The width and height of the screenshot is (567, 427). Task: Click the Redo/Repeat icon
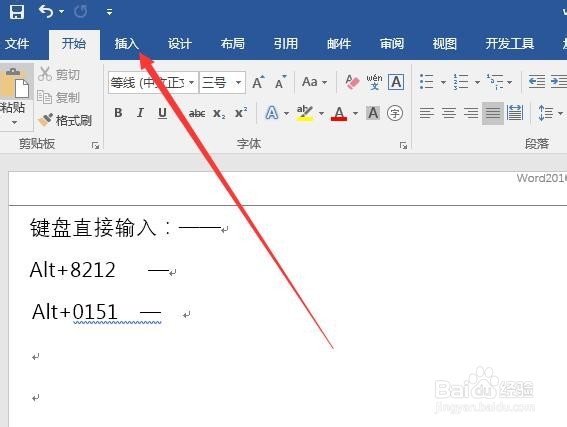(x=80, y=12)
